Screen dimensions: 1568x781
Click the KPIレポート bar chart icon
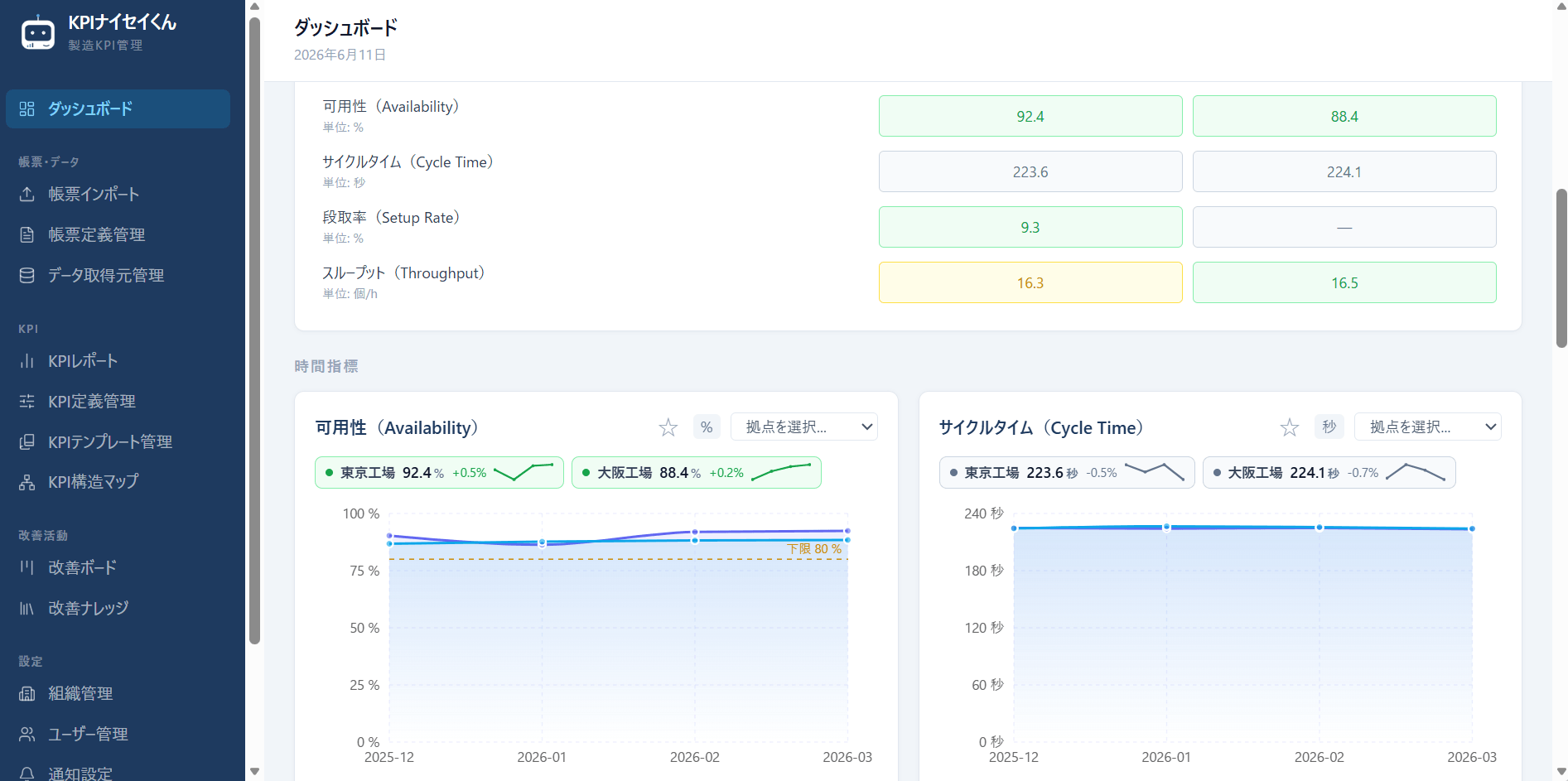click(27, 361)
